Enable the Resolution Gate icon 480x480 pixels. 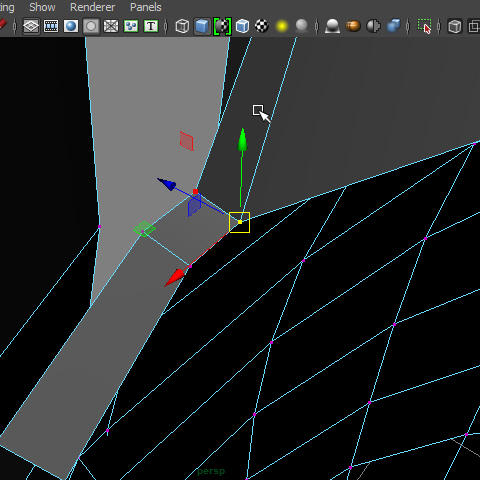[71, 26]
